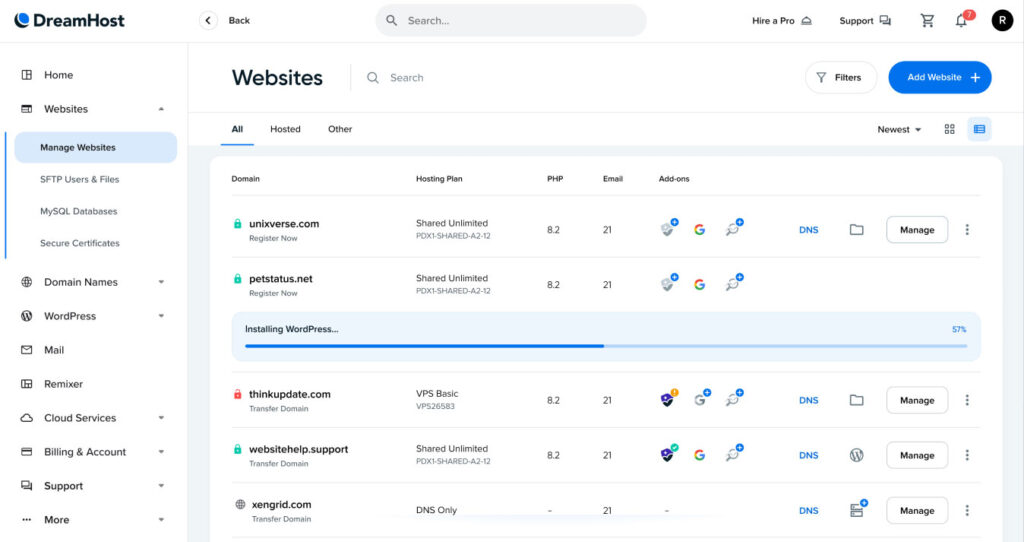Open the Newest sort dropdown

(x=899, y=129)
